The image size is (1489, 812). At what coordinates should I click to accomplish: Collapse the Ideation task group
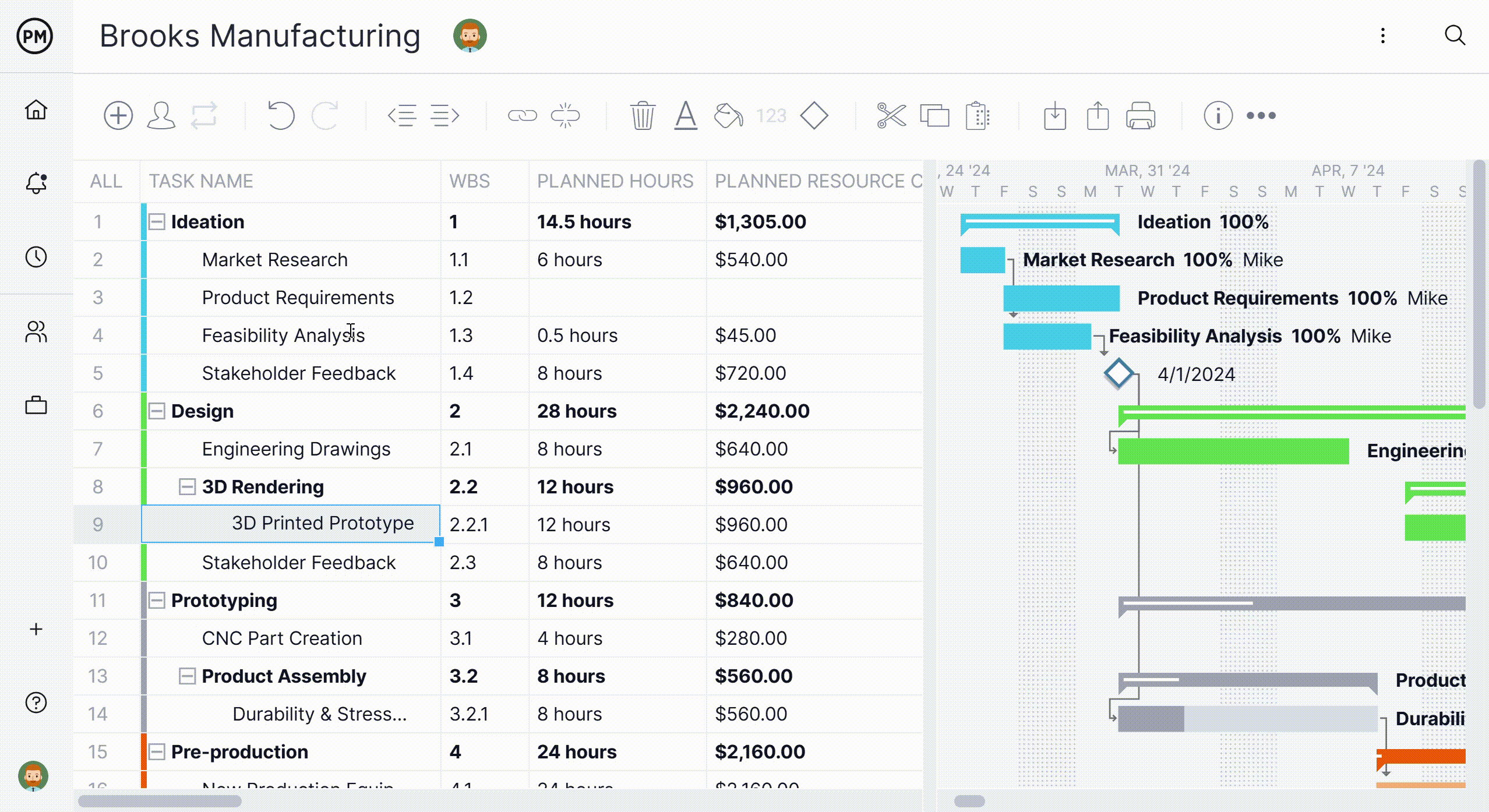[157, 222]
